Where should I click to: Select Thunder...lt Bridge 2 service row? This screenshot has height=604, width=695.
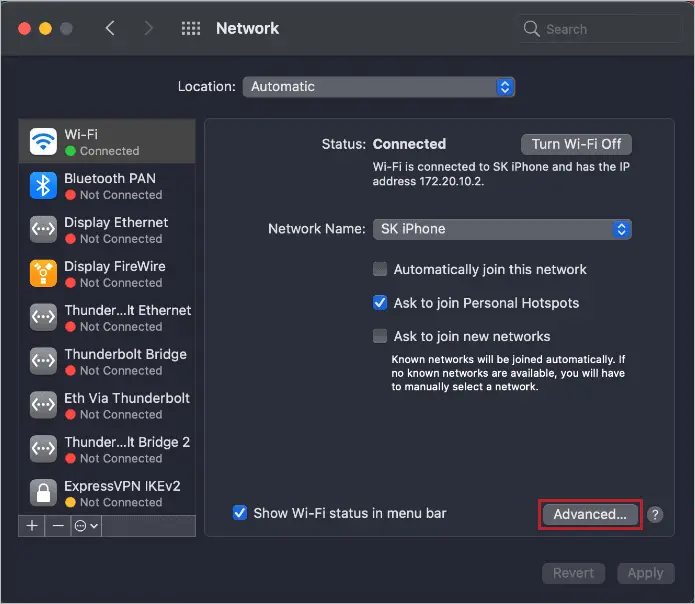pos(107,449)
